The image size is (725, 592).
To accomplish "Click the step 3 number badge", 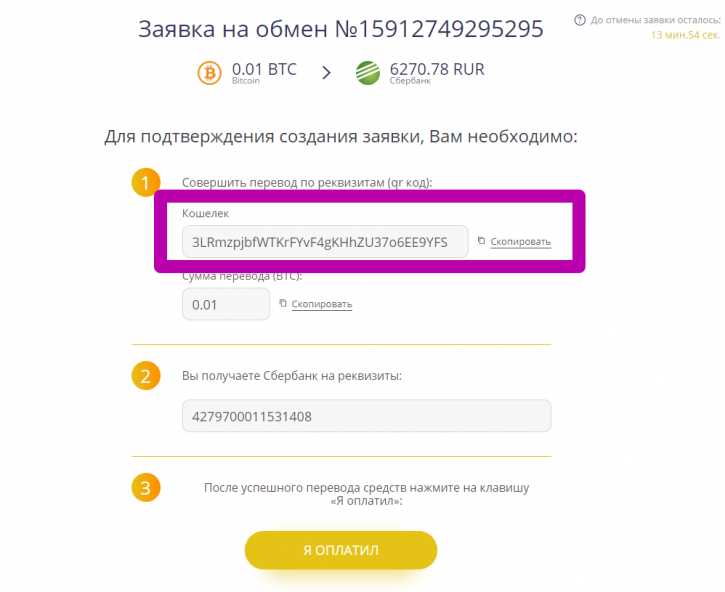I will tap(146, 487).
